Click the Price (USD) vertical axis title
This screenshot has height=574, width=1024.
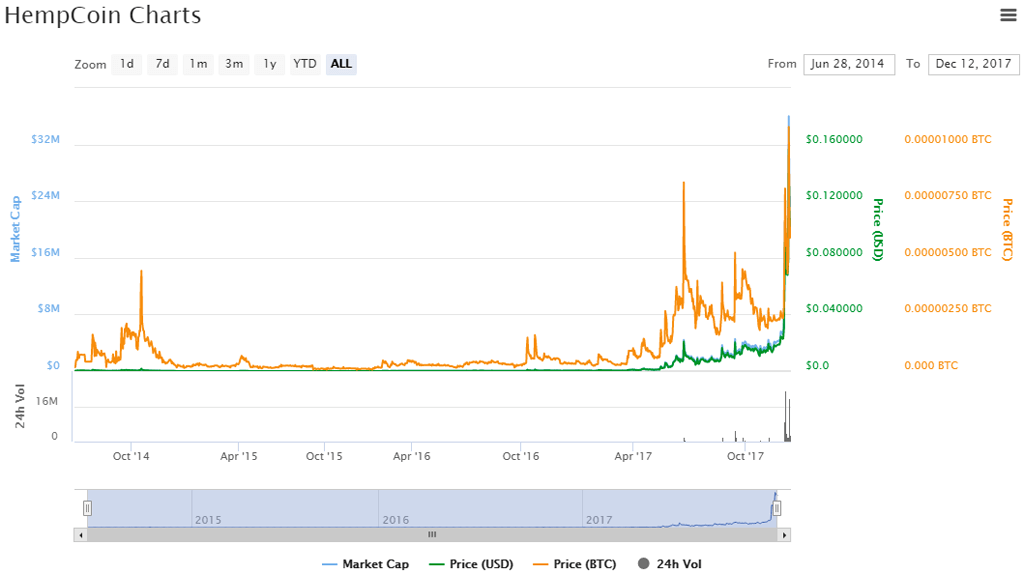878,230
